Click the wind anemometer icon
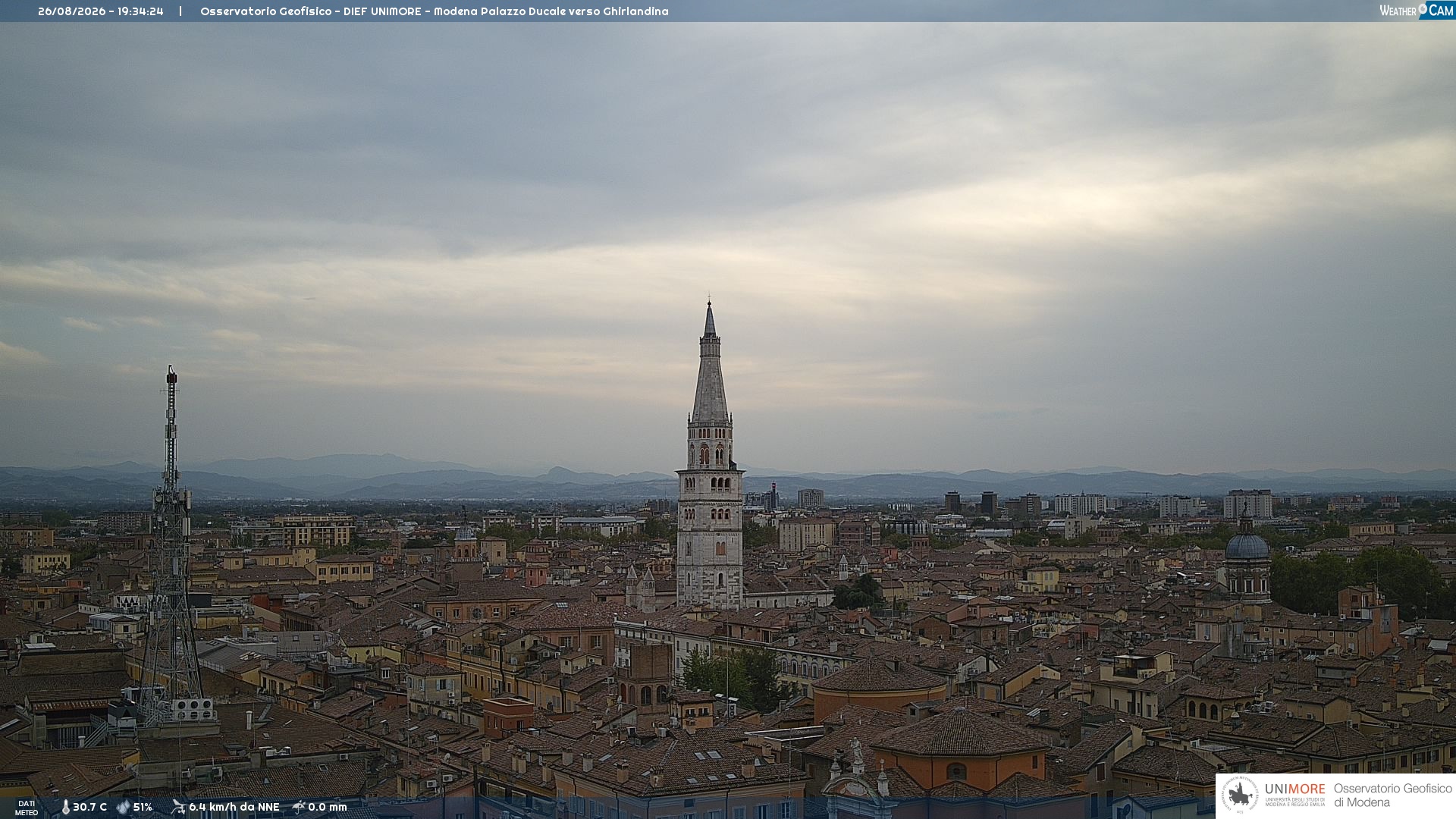The height and width of the screenshot is (819, 1456). (178, 807)
